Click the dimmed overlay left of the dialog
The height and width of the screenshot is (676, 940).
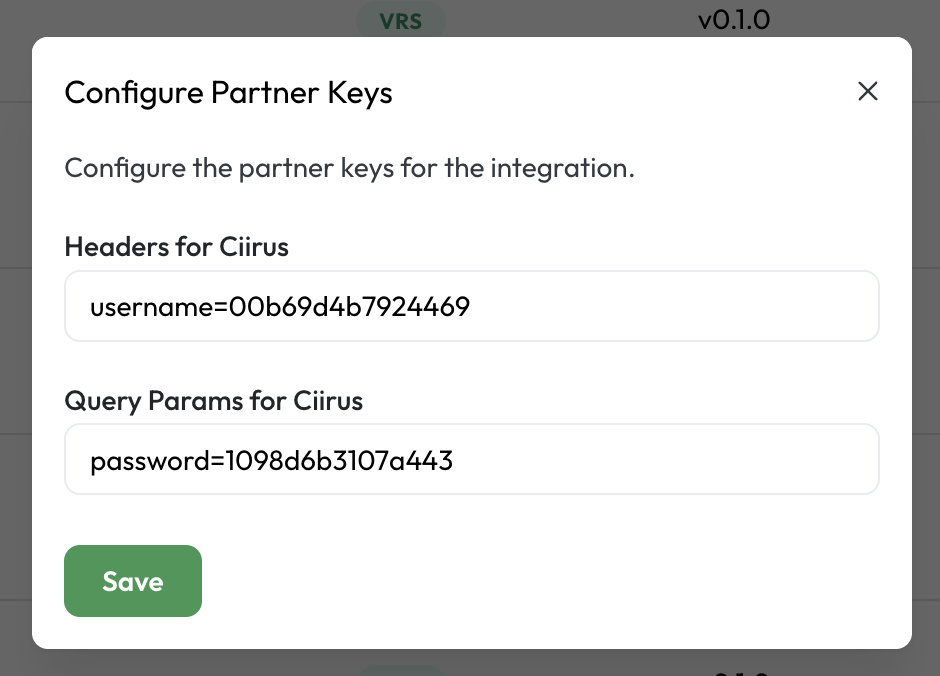[16, 350]
